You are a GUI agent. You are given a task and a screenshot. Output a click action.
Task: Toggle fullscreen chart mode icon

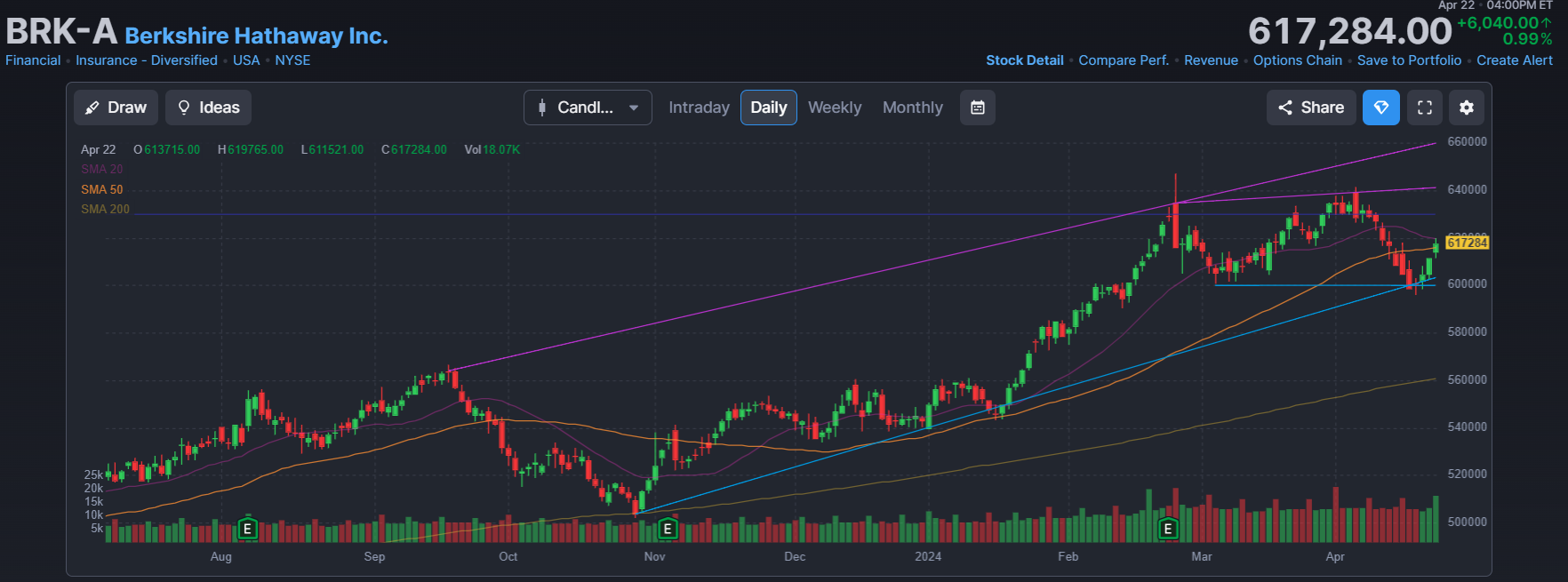pos(1425,108)
